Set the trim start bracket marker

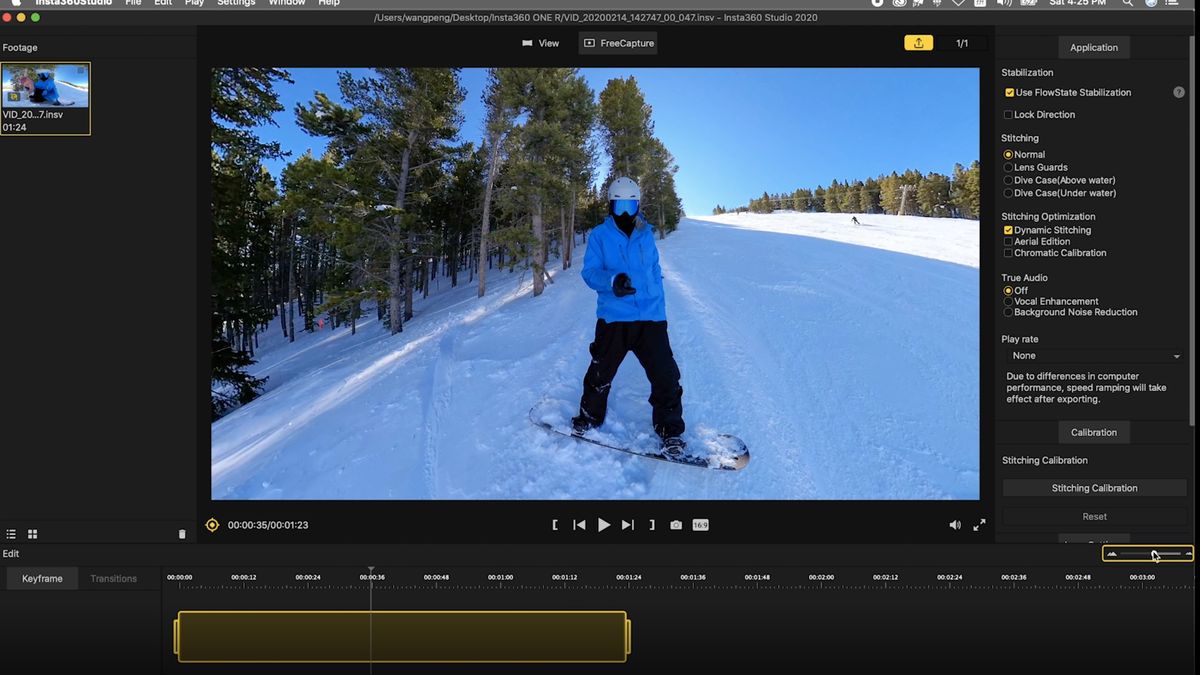click(x=555, y=525)
